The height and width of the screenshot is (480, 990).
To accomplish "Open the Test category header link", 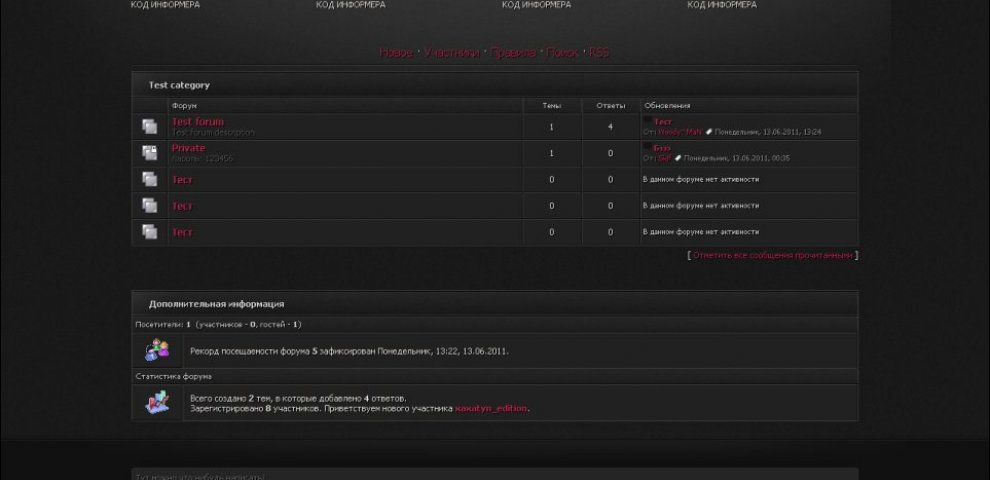I will click(x=179, y=85).
